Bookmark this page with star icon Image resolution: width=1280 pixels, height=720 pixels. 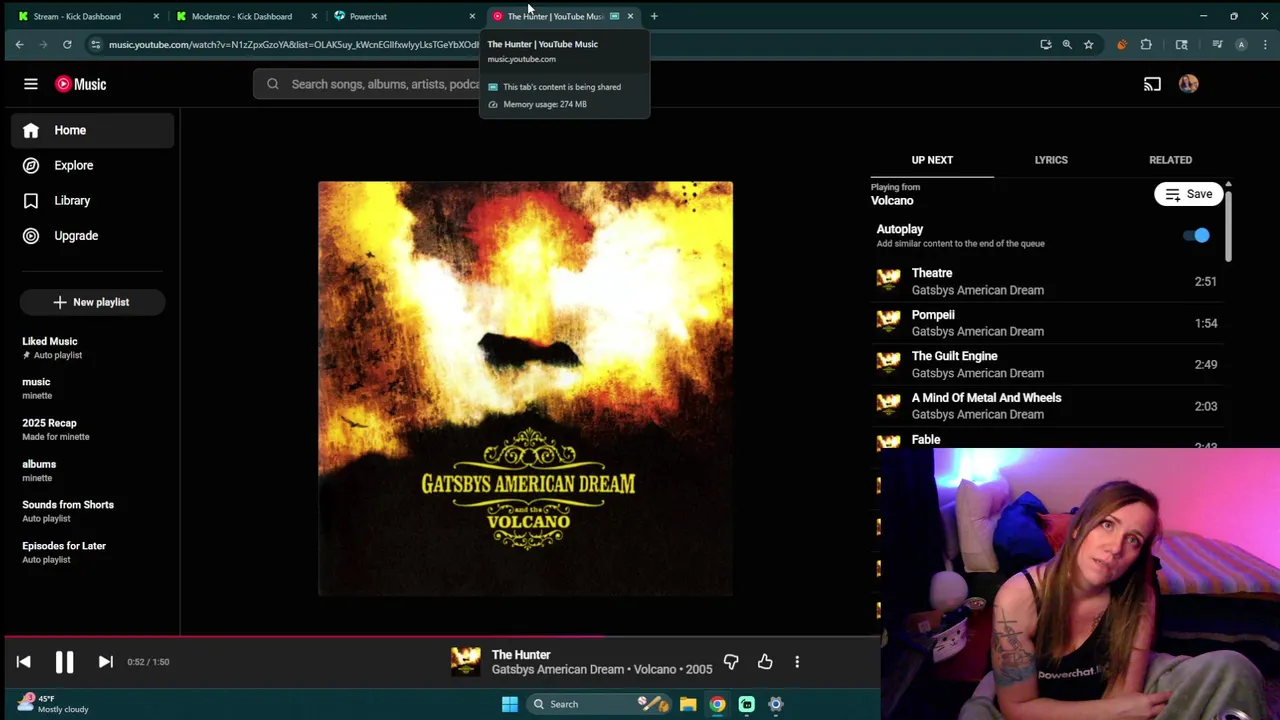pyautogui.click(x=1088, y=44)
